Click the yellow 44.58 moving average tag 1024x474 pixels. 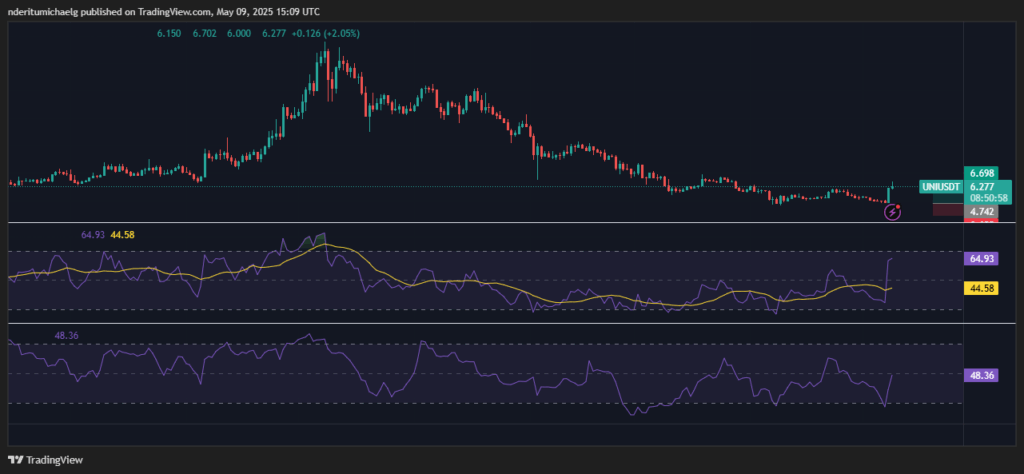point(981,288)
